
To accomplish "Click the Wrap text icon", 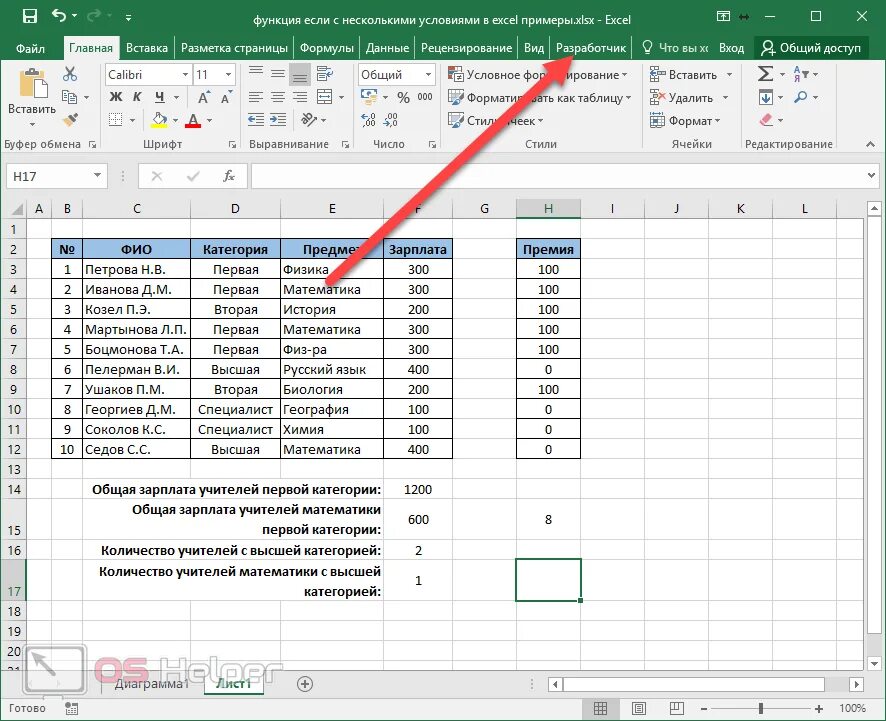I will (324, 73).
